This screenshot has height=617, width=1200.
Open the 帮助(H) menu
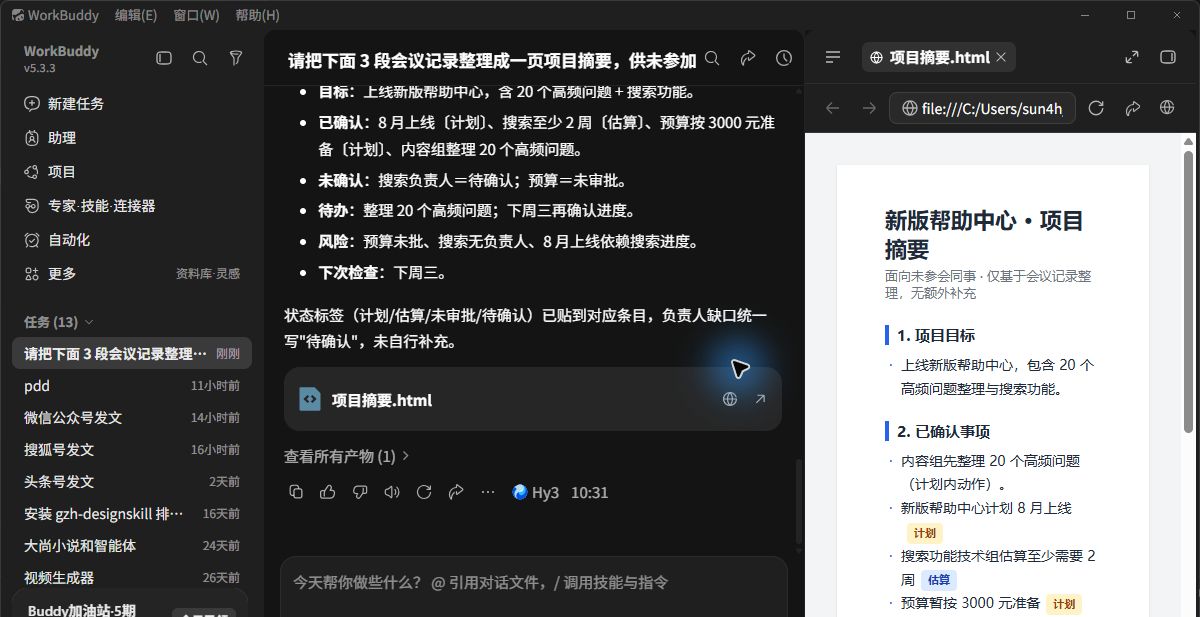click(x=257, y=15)
